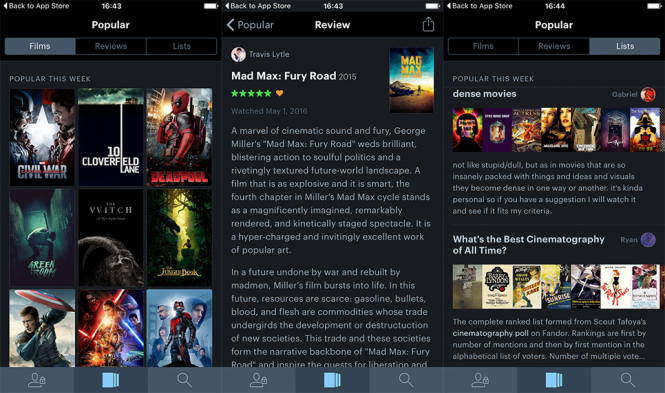Open Sunrise poster in Cinematography list
665x393 pixels.
556,287
